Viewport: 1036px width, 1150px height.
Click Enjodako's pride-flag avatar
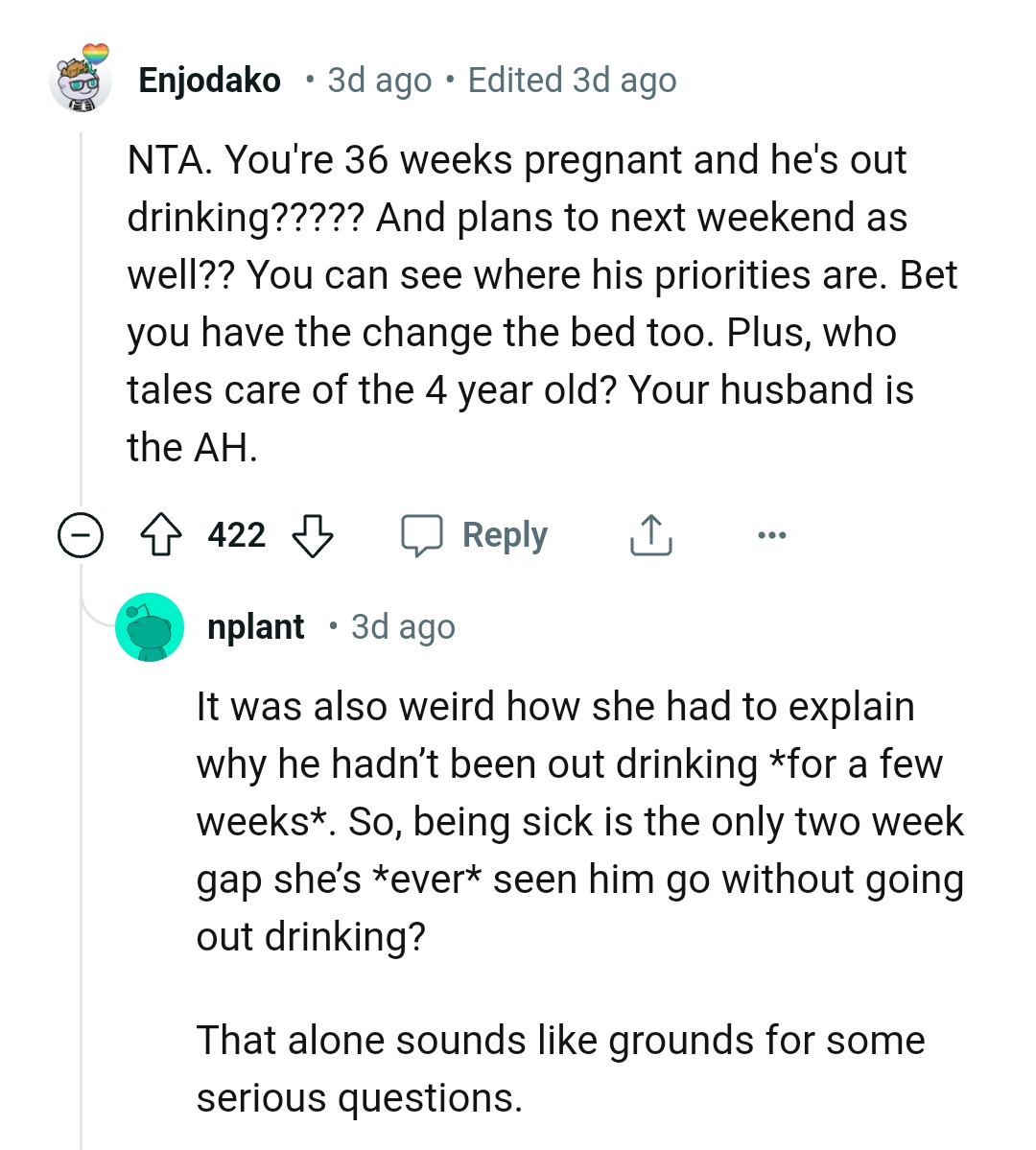tap(78, 81)
